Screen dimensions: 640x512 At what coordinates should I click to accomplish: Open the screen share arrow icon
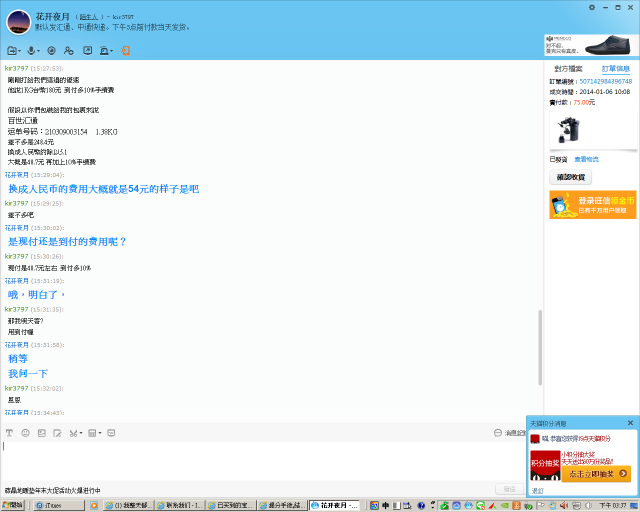(87, 51)
